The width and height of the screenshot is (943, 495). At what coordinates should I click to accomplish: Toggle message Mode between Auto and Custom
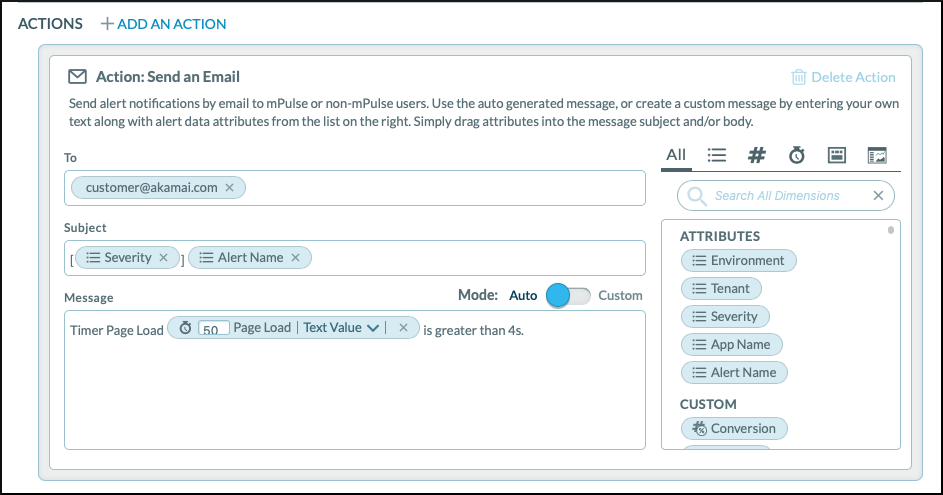pos(568,295)
